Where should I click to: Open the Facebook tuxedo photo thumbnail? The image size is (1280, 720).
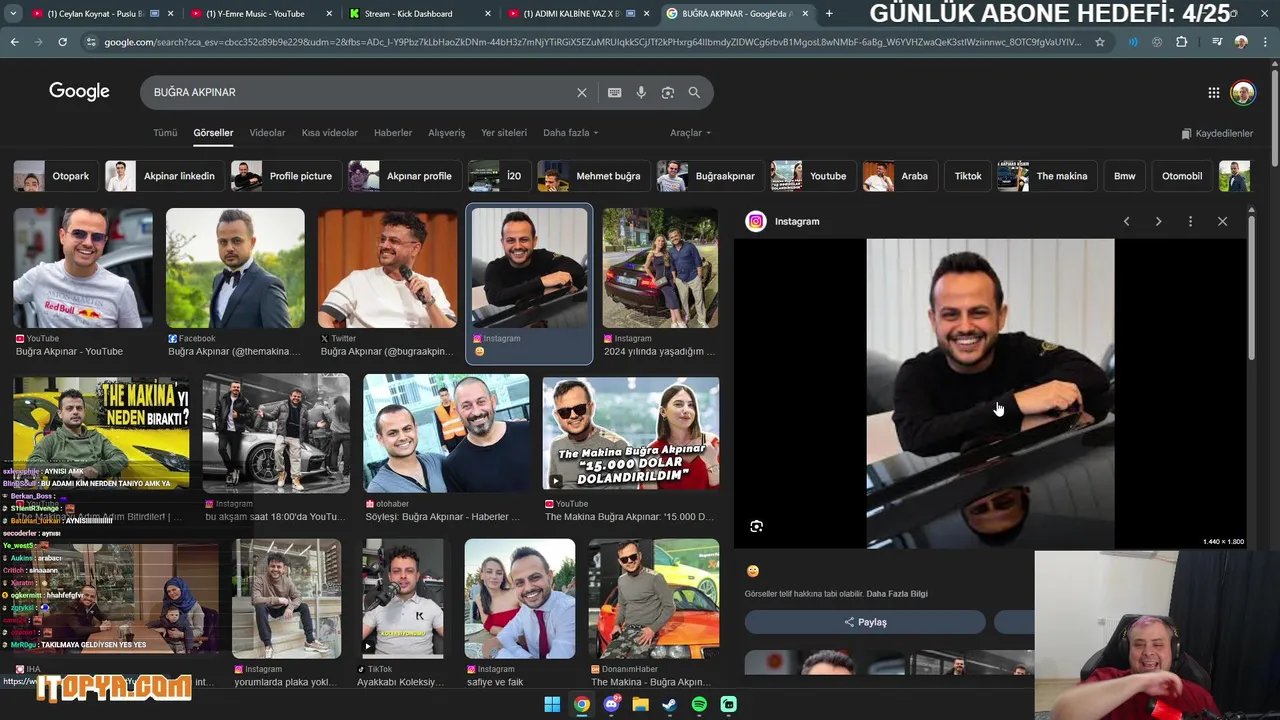(x=235, y=268)
